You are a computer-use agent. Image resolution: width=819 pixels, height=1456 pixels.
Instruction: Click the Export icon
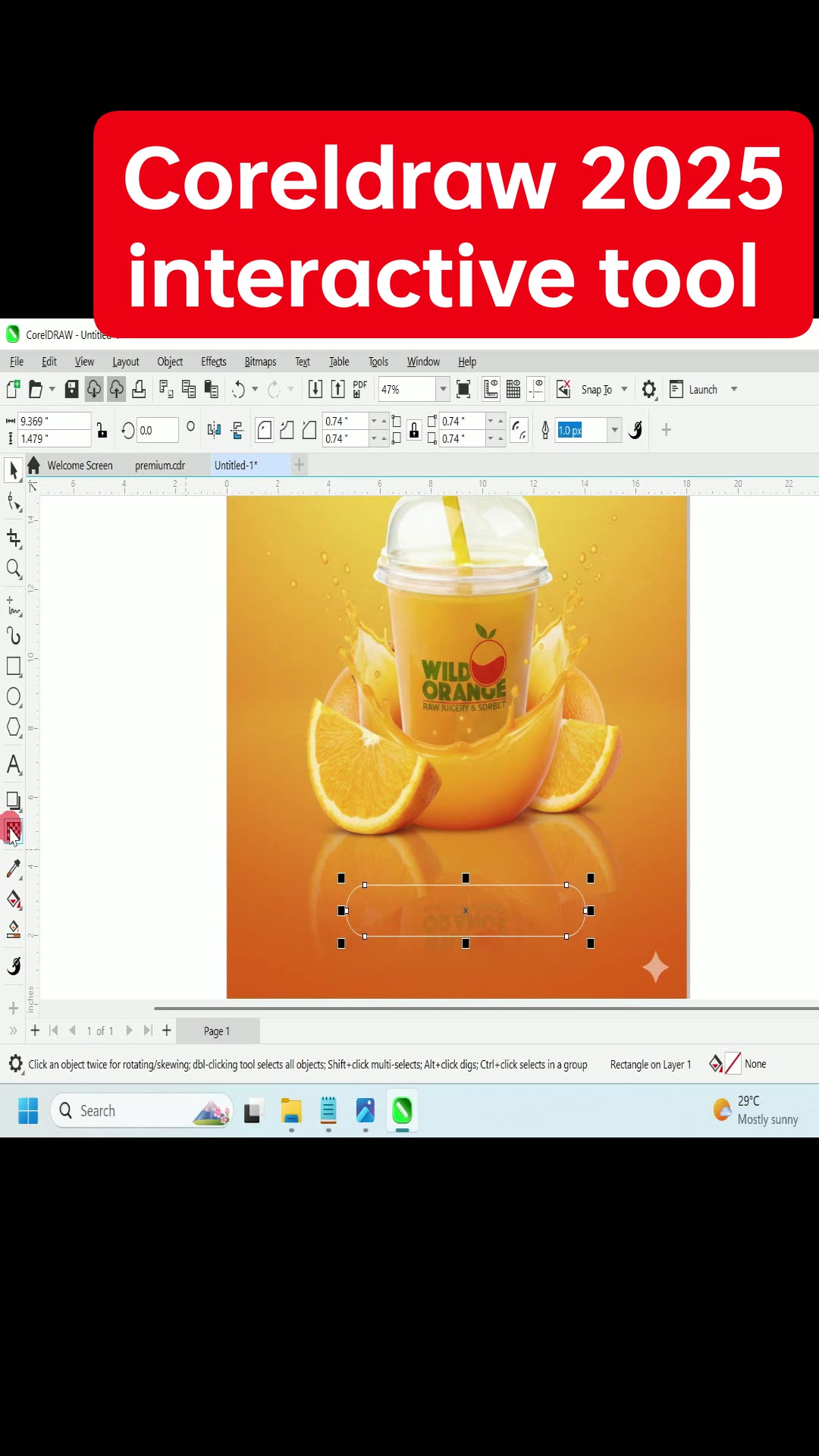(338, 390)
